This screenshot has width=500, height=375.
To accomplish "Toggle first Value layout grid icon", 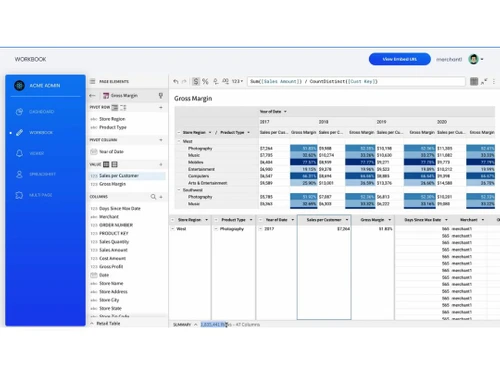I will pos(106,164).
